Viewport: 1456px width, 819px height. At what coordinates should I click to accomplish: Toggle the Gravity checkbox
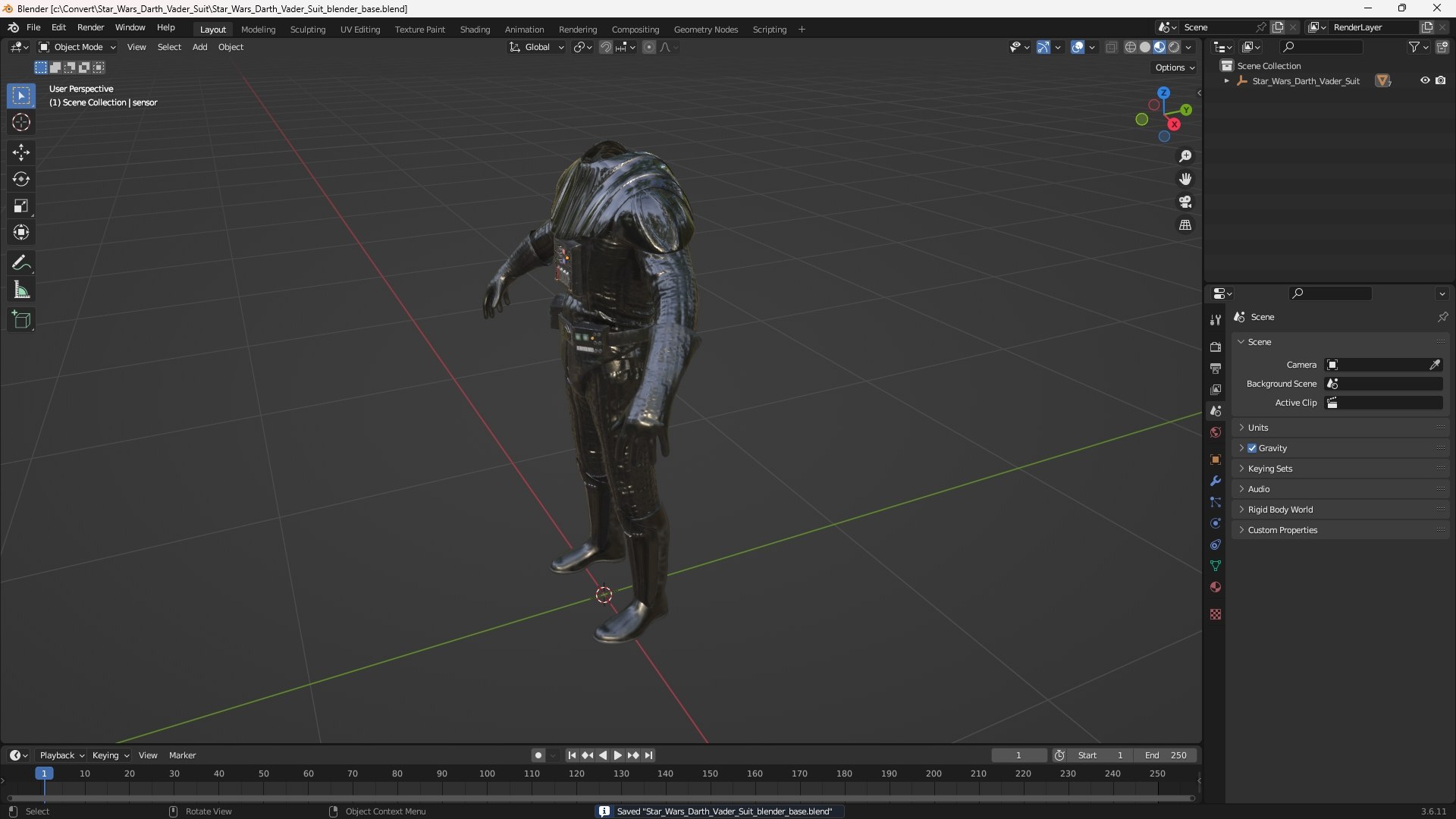coord(1252,448)
